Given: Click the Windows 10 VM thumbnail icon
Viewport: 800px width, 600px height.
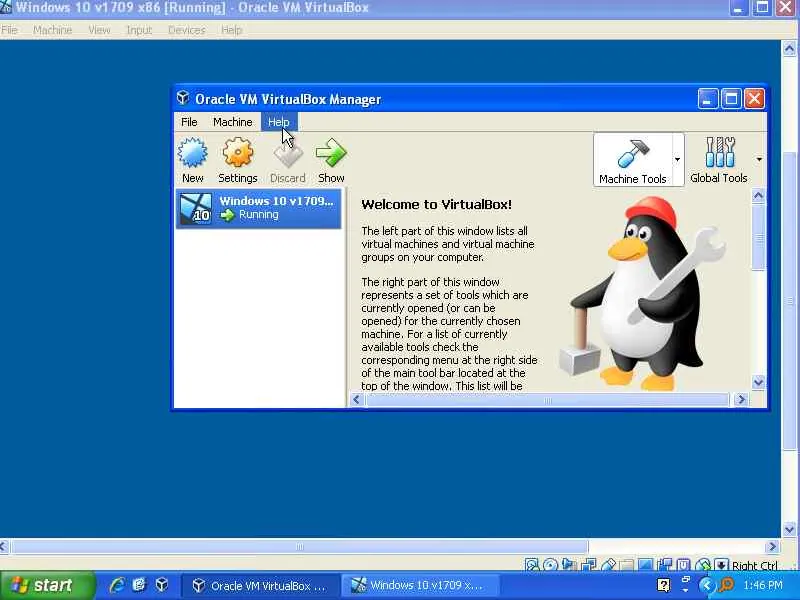Looking at the screenshot, I should point(195,209).
